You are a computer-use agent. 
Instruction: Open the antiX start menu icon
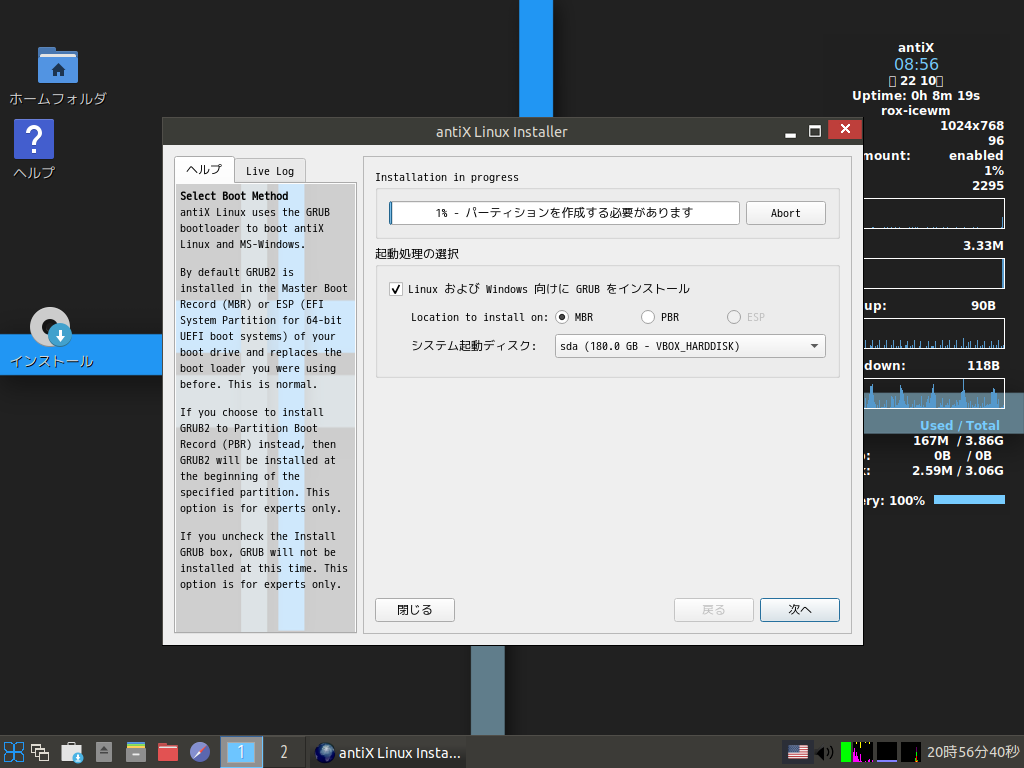14,752
